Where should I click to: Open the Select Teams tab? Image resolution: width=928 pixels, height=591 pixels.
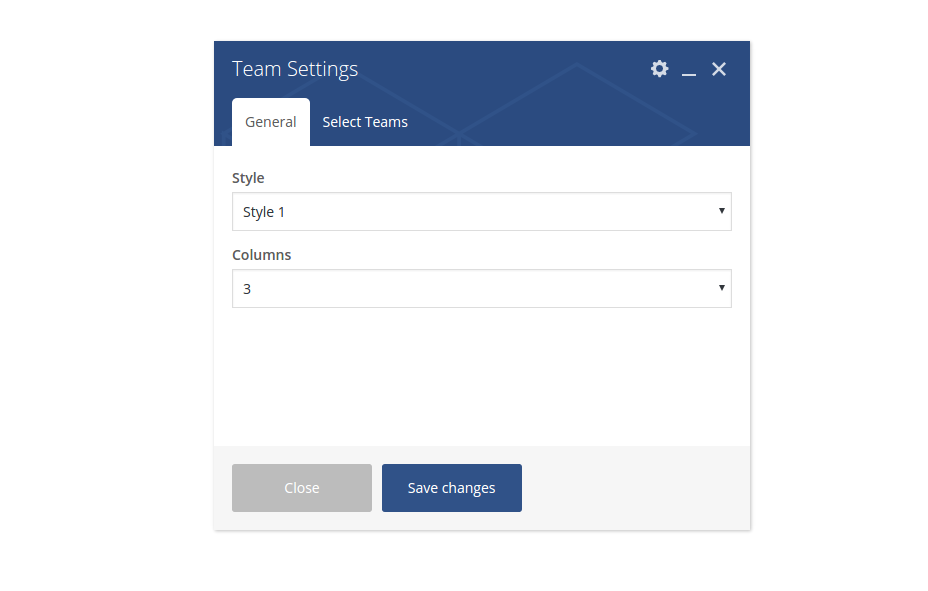[x=365, y=122]
